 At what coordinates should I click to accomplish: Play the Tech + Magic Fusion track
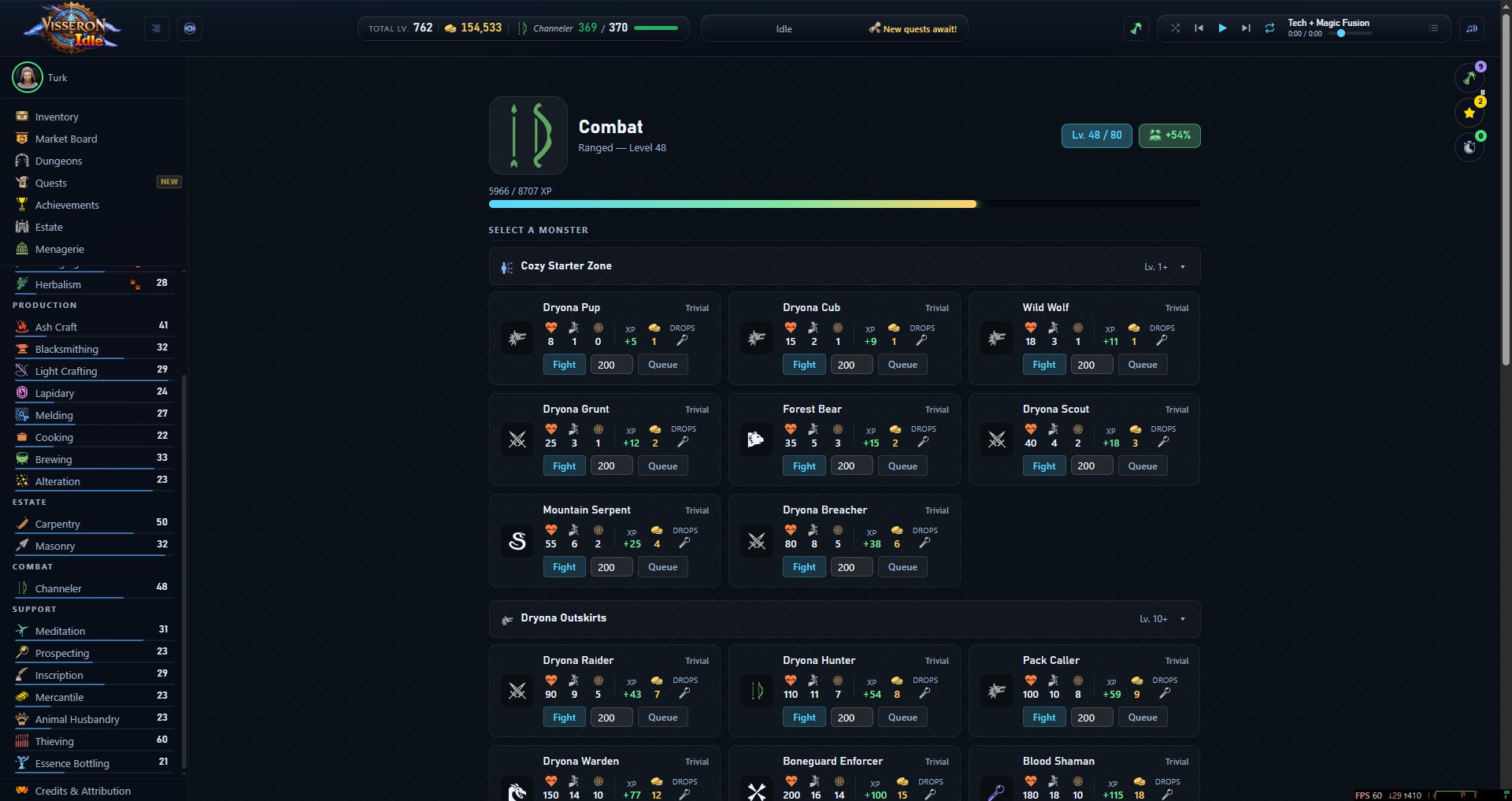pos(1222,28)
